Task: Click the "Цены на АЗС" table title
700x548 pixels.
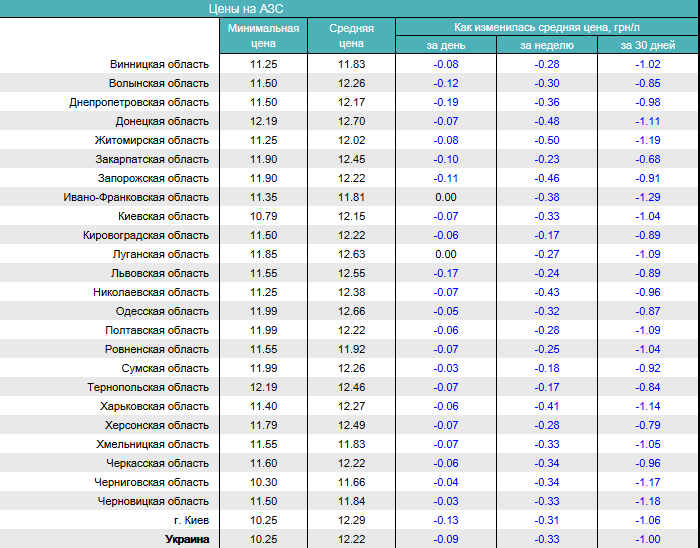Action: (x=259, y=8)
